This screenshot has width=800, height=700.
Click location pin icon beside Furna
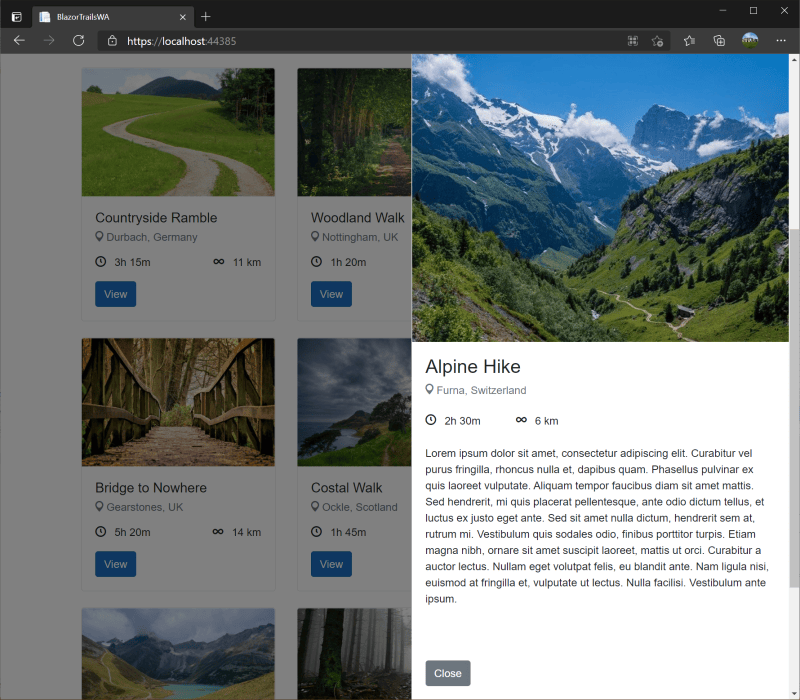pyautogui.click(x=430, y=389)
